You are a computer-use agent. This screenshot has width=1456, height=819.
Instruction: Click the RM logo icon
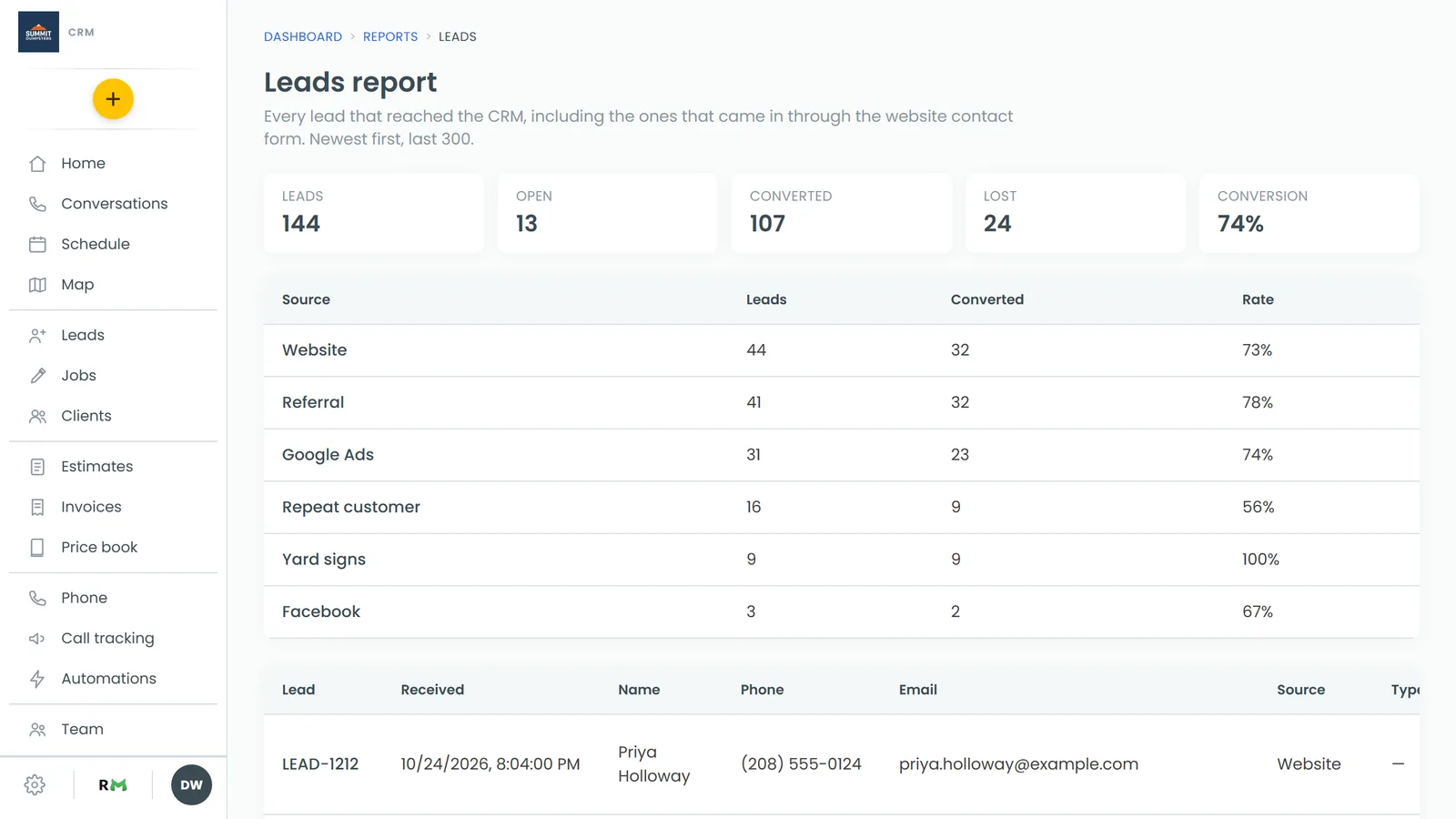[x=113, y=785]
